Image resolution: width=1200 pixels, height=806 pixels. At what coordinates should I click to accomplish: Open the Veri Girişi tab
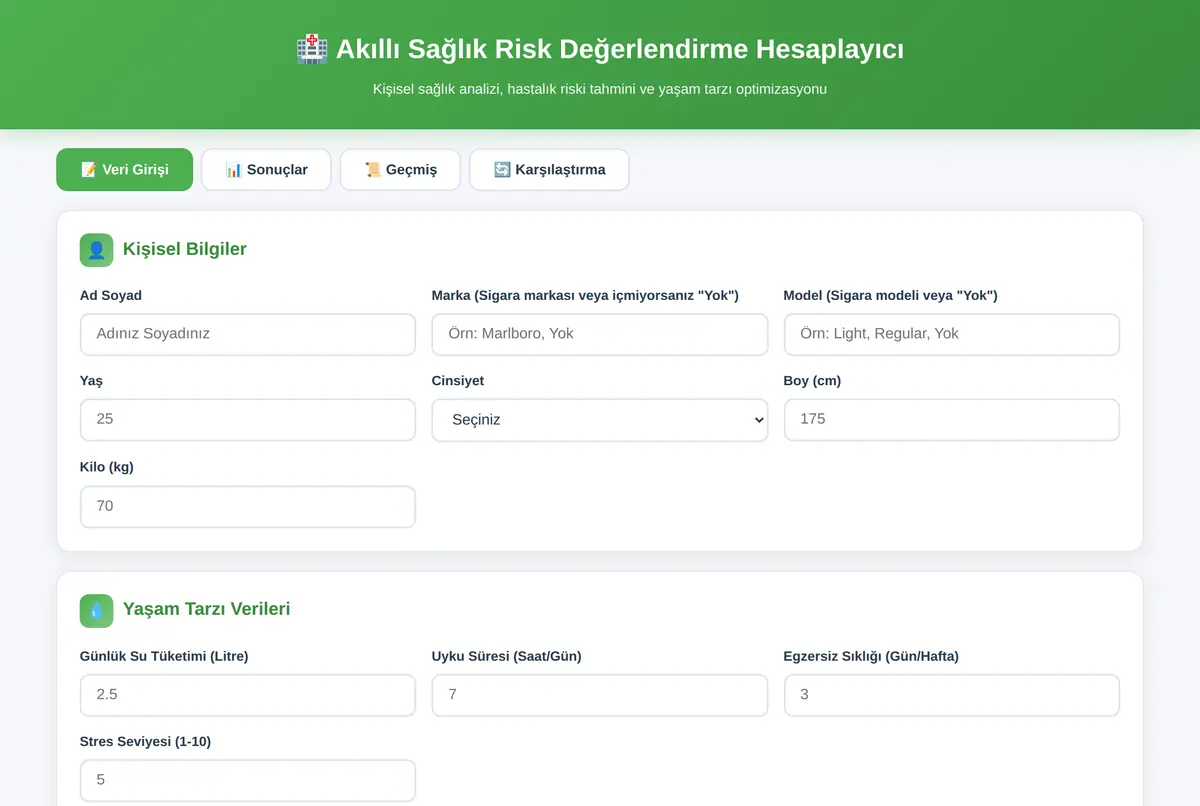[124, 170]
